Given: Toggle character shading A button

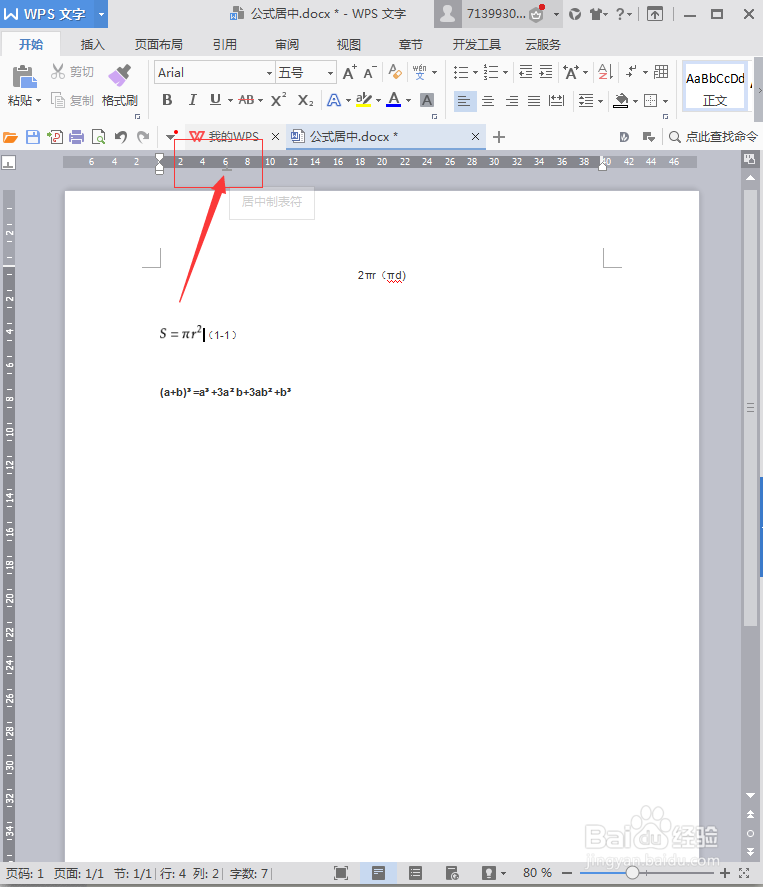Looking at the screenshot, I should tap(427, 101).
